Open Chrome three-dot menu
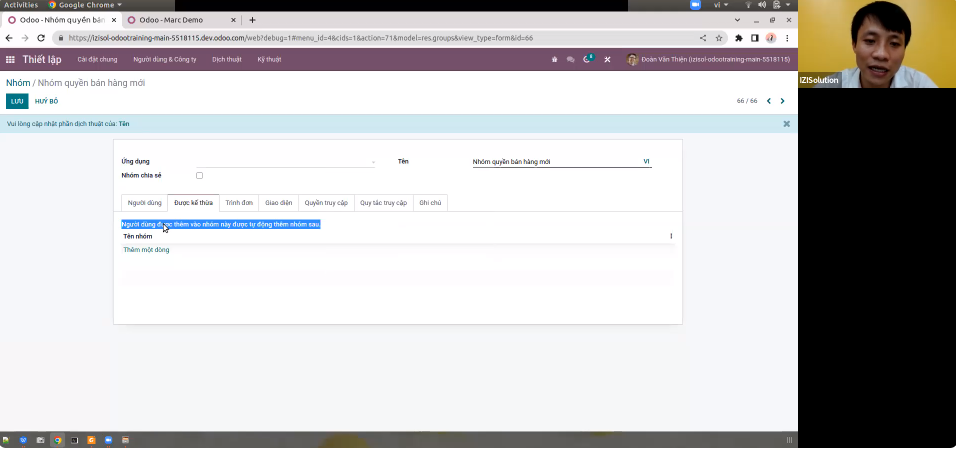The image size is (956, 449). 787,38
